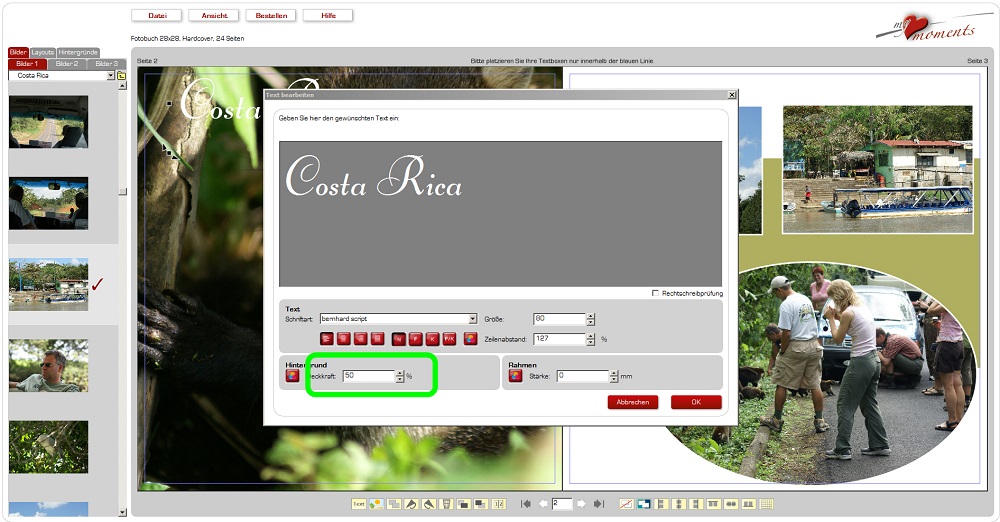This screenshot has width=1000, height=522.
Task: Click the page number field showing 2
Action: coord(562,504)
